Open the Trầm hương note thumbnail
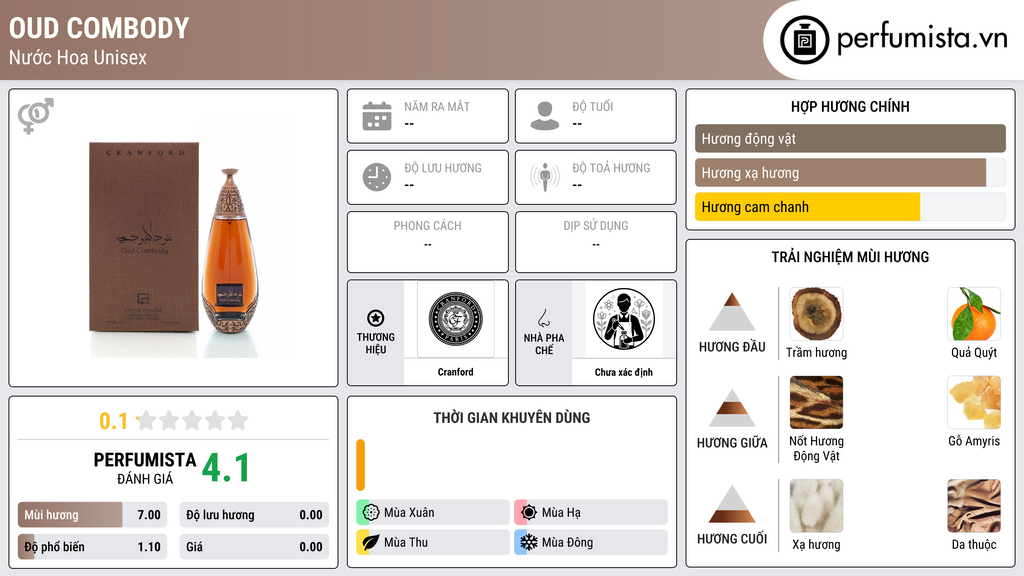Screen dimensions: 1024x576 coord(816,314)
